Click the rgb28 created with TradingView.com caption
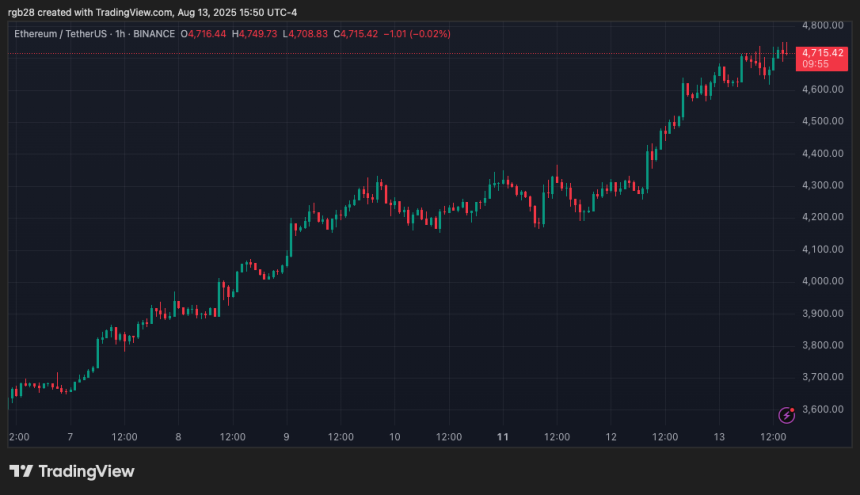The width and height of the screenshot is (860, 495). (152, 12)
